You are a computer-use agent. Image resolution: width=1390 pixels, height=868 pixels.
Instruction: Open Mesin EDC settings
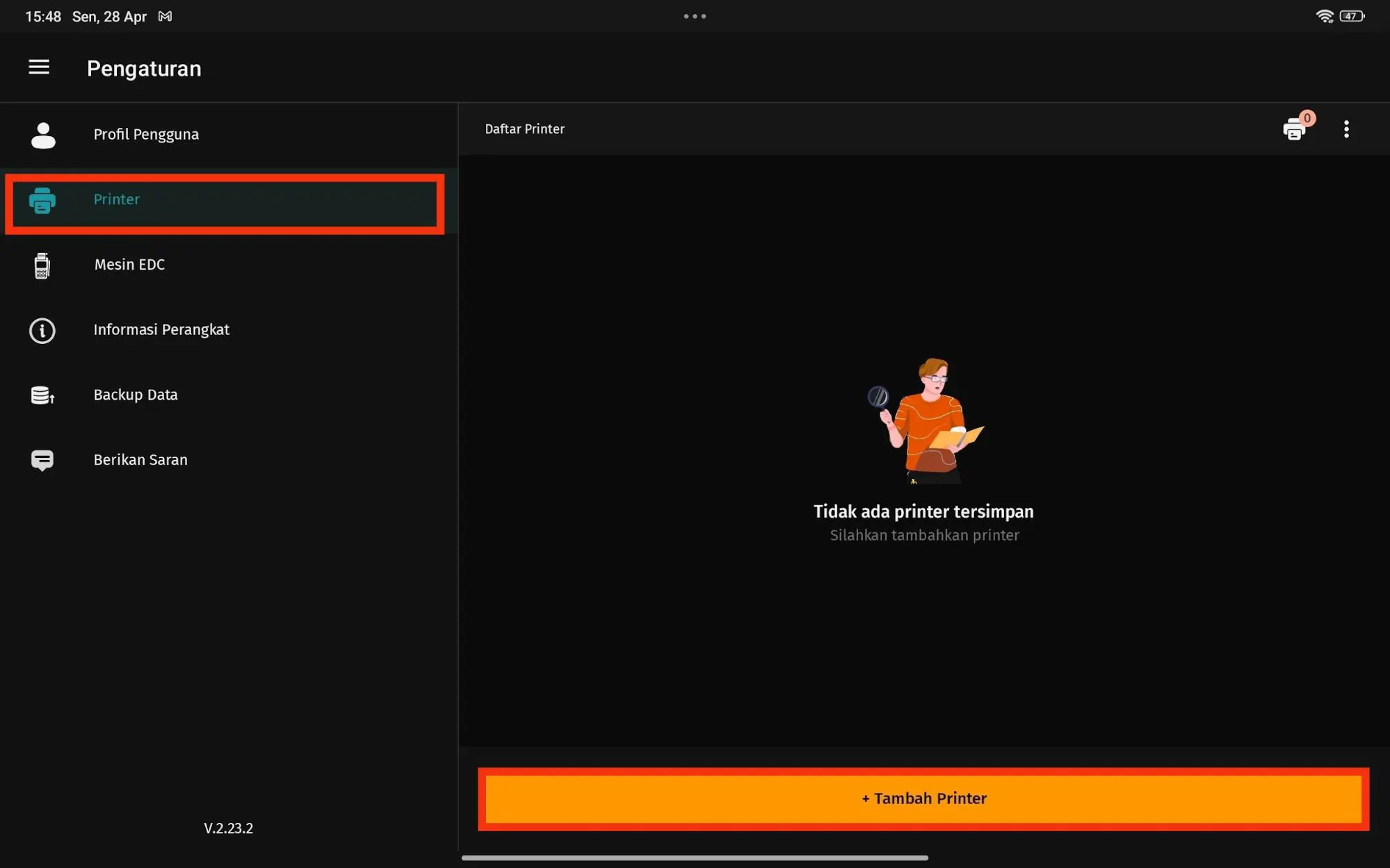(129, 265)
